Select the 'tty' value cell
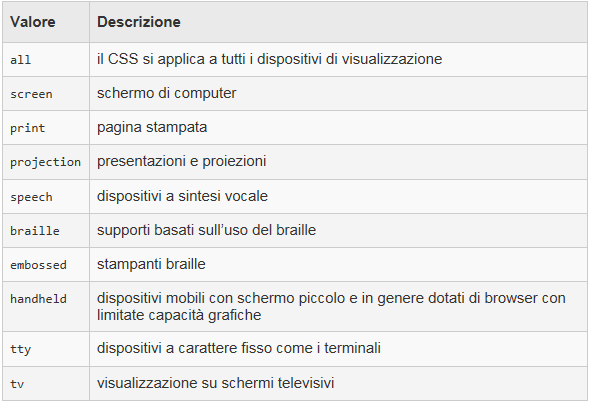 tap(46, 349)
